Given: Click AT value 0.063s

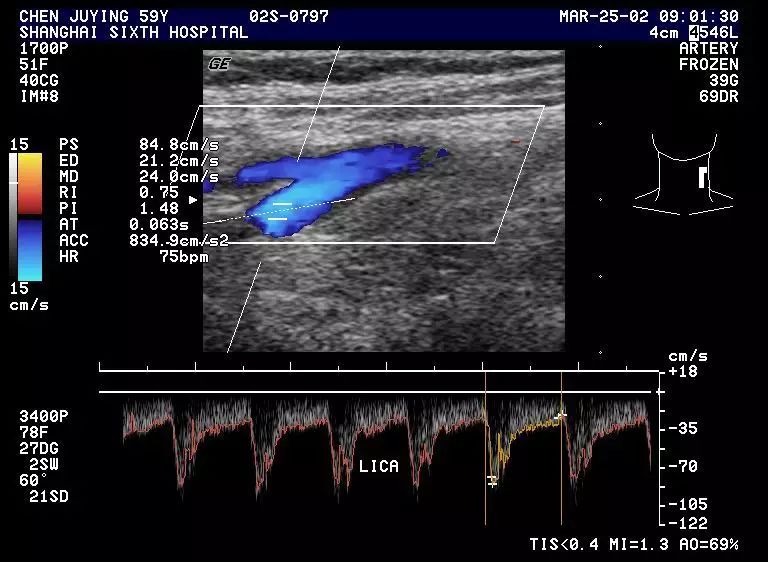Looking at the screenshot, I should [x=159, y=224].
